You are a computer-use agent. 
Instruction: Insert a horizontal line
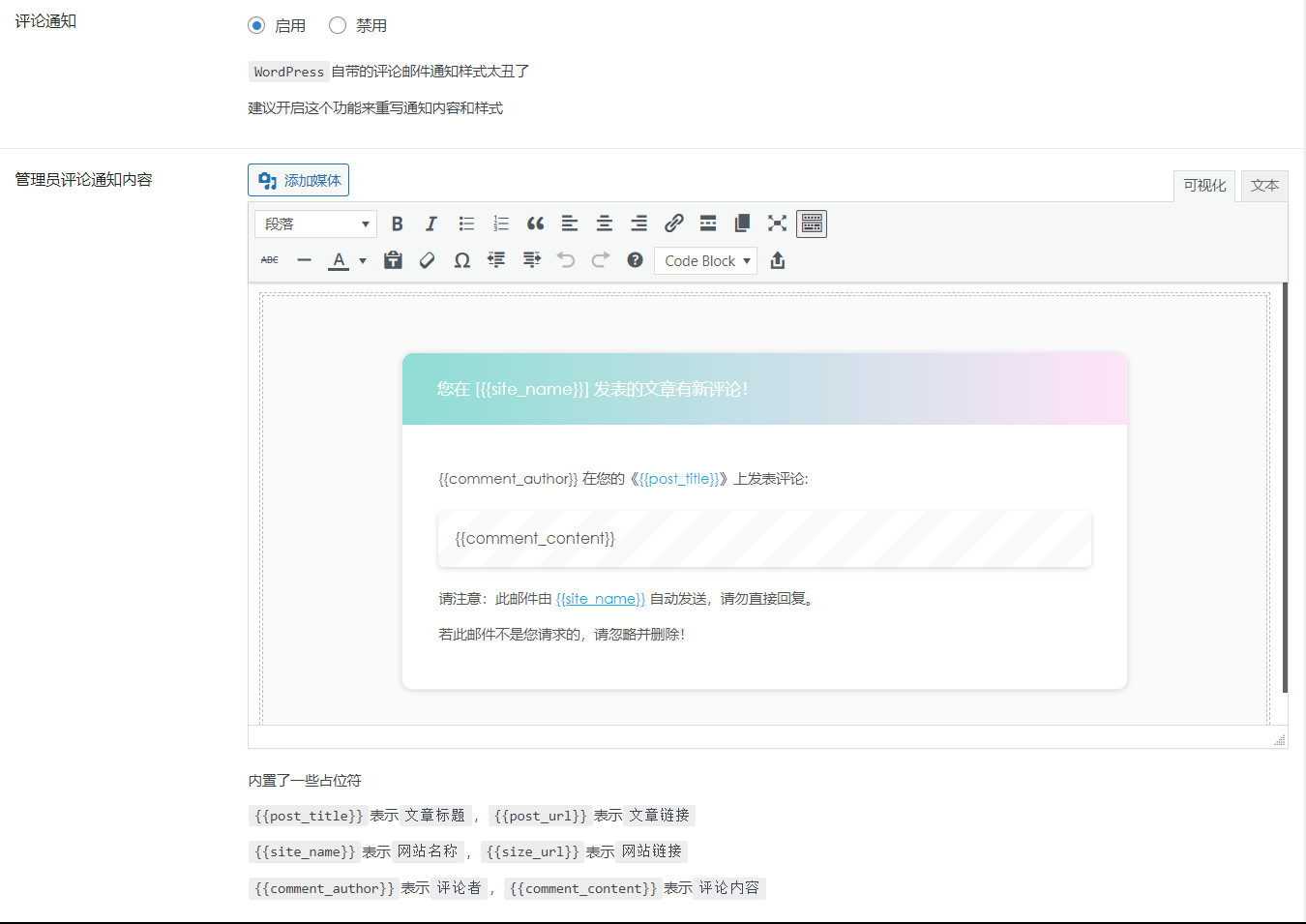tap(304, 260)
